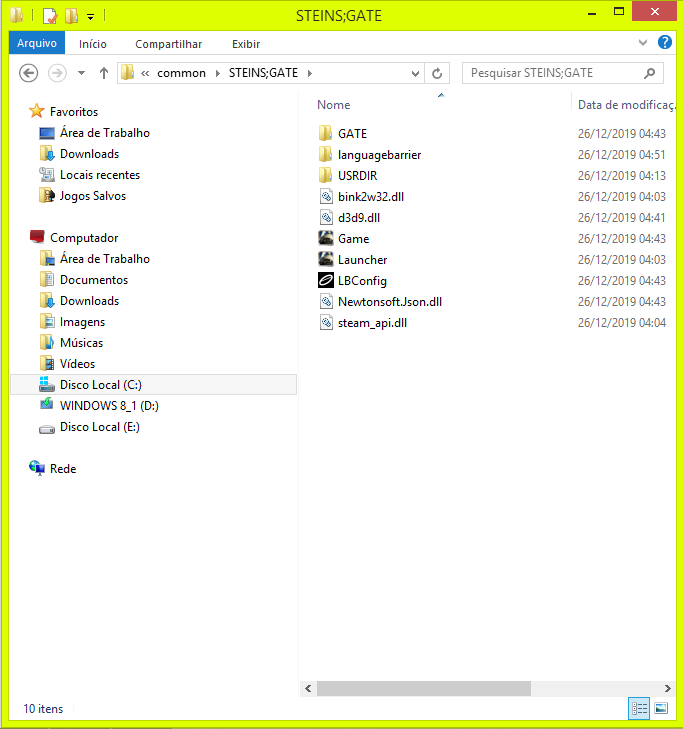
Task: Click the steam_api.dll date 26/12/2019 04:04
Action: pos(622,323)
